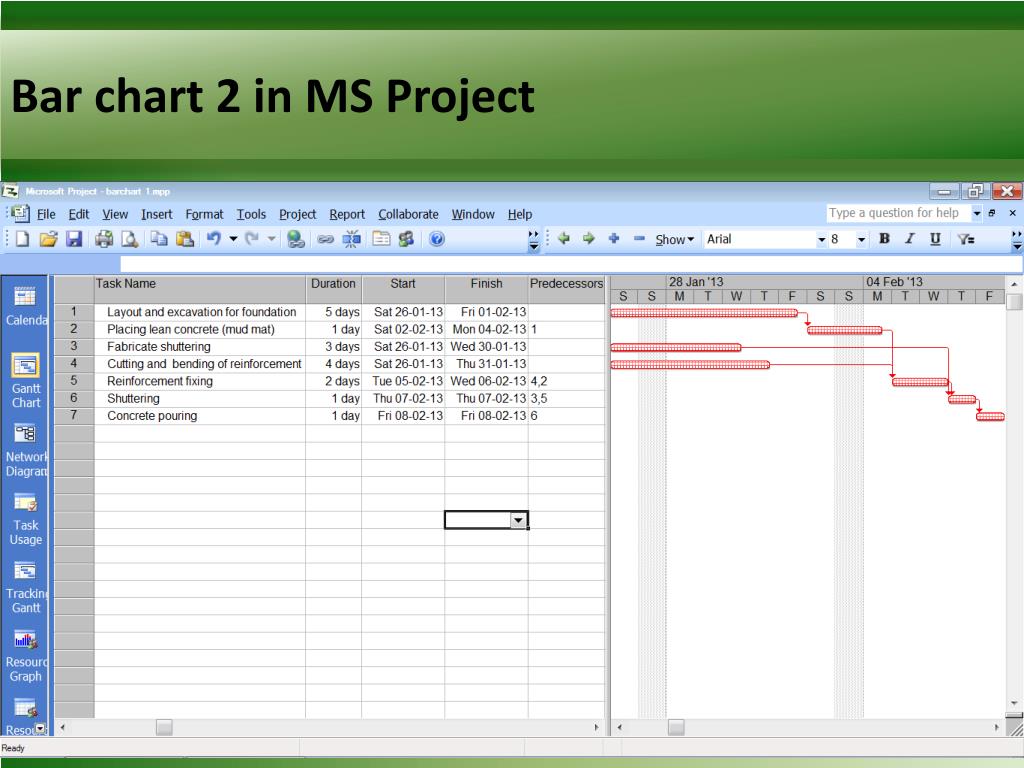Image resolution: width=1024 pixels, height=768 pixels.
Task: Click the Start column header
Action: click(403, 289)
